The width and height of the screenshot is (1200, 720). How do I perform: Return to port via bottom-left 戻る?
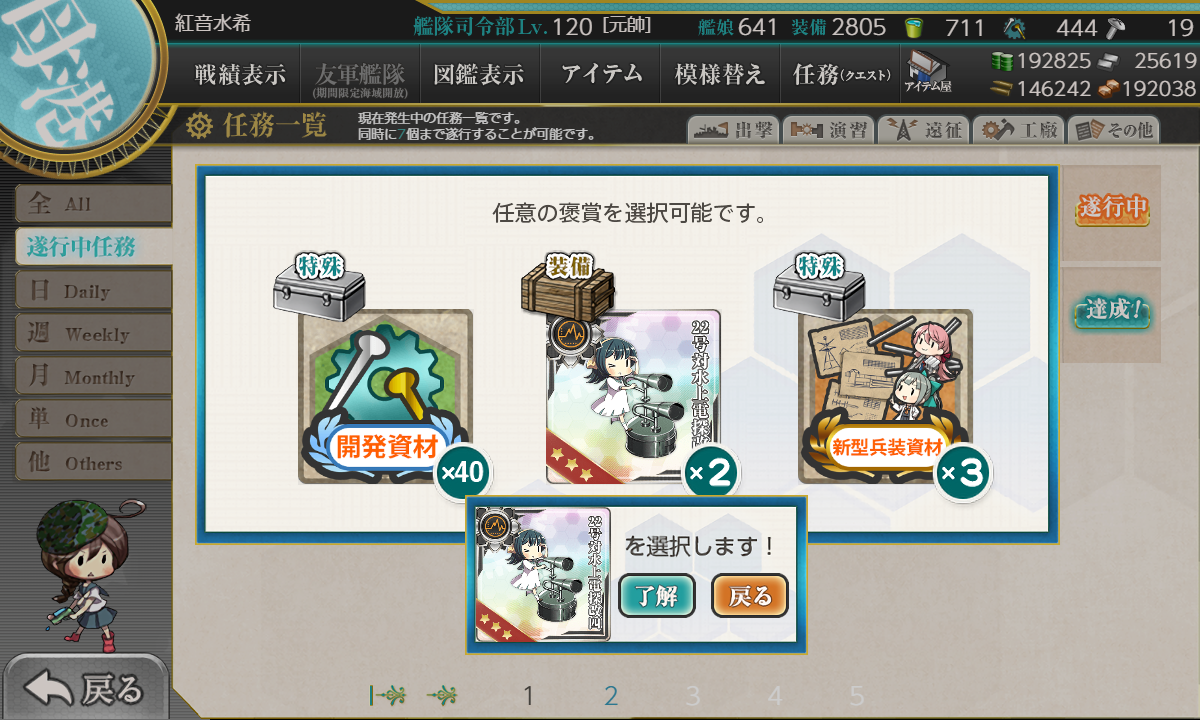pyautogui.click(x=84, y=688)
